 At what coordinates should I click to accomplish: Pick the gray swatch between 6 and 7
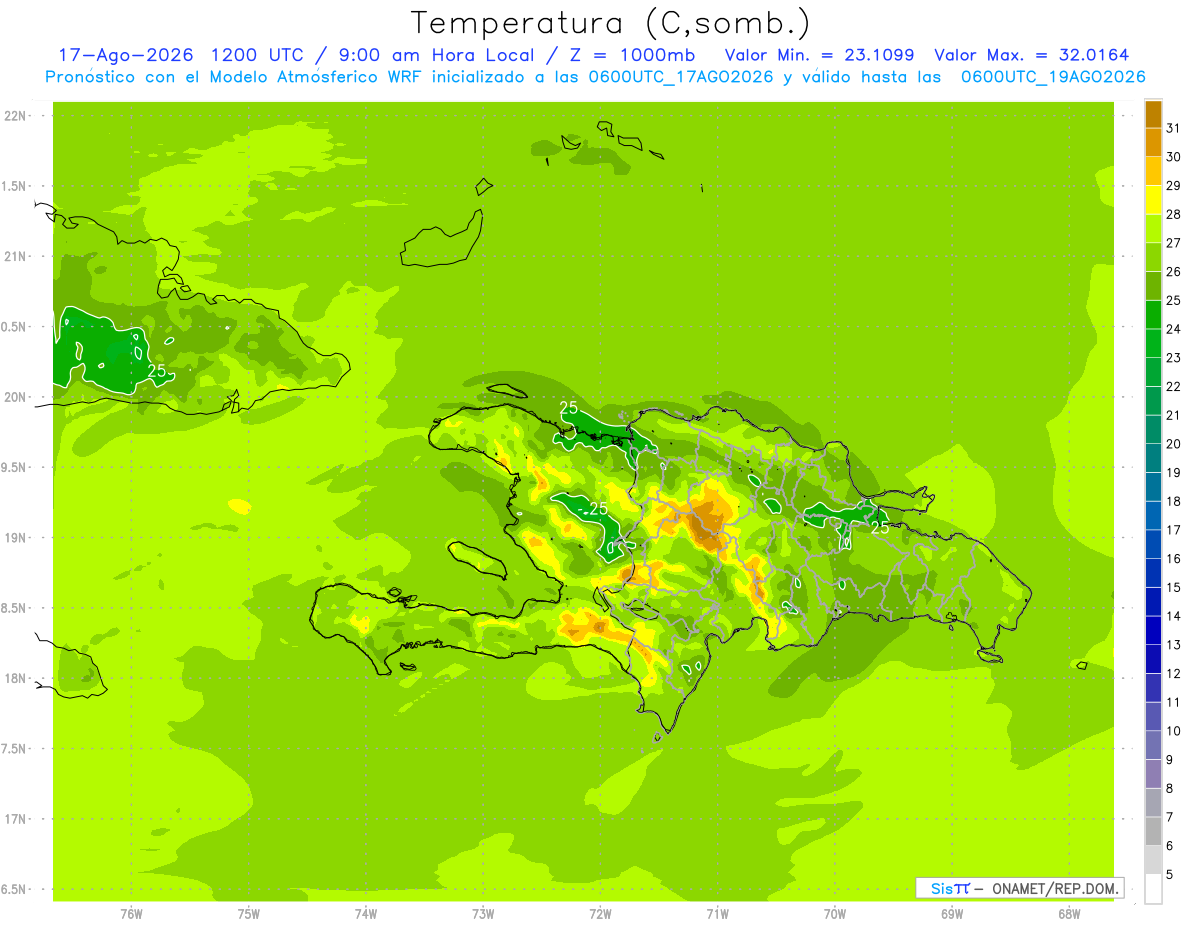[1153, 832]
